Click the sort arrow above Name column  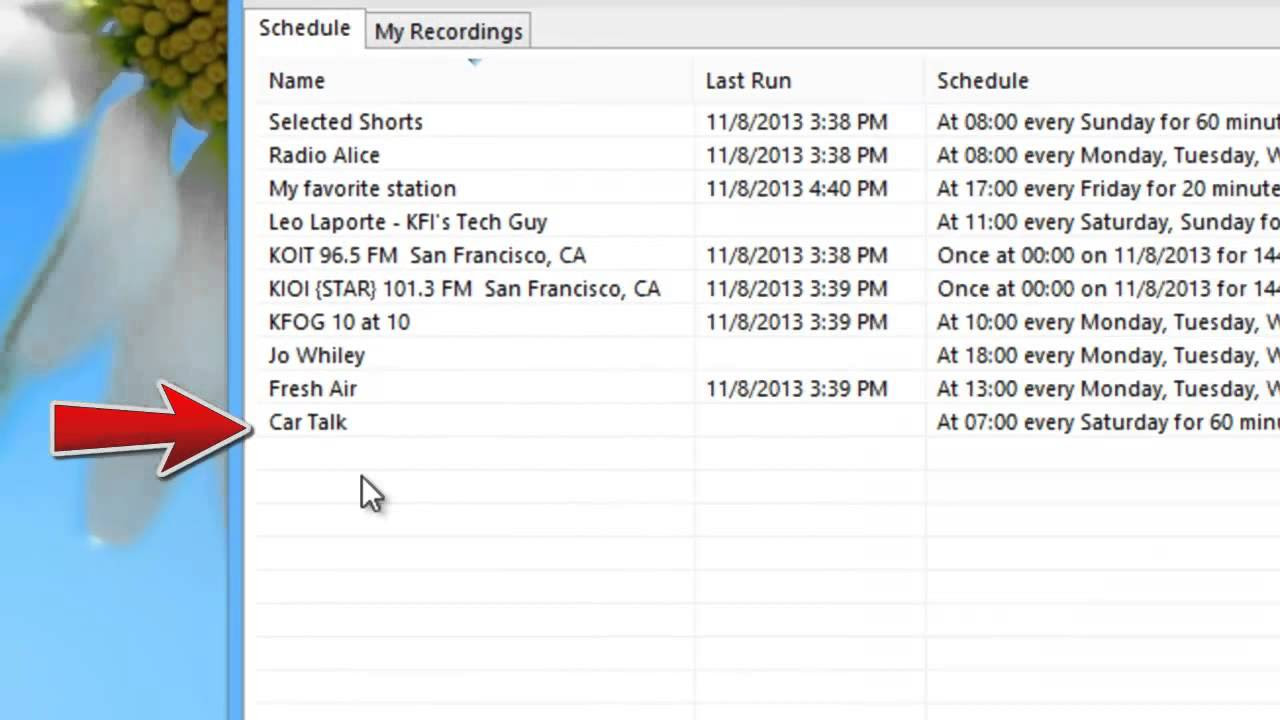(474, 62)
